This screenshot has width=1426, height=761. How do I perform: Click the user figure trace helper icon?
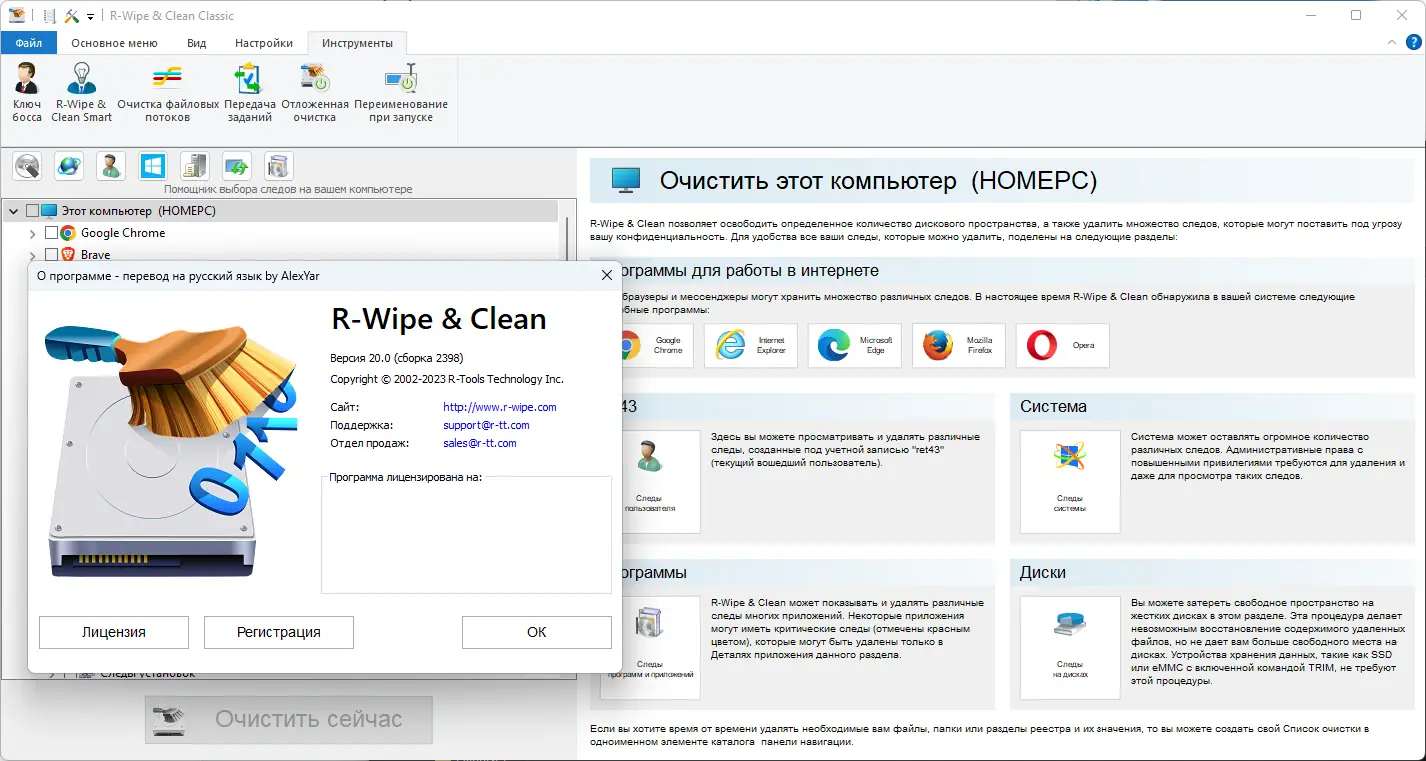point(111,165)
